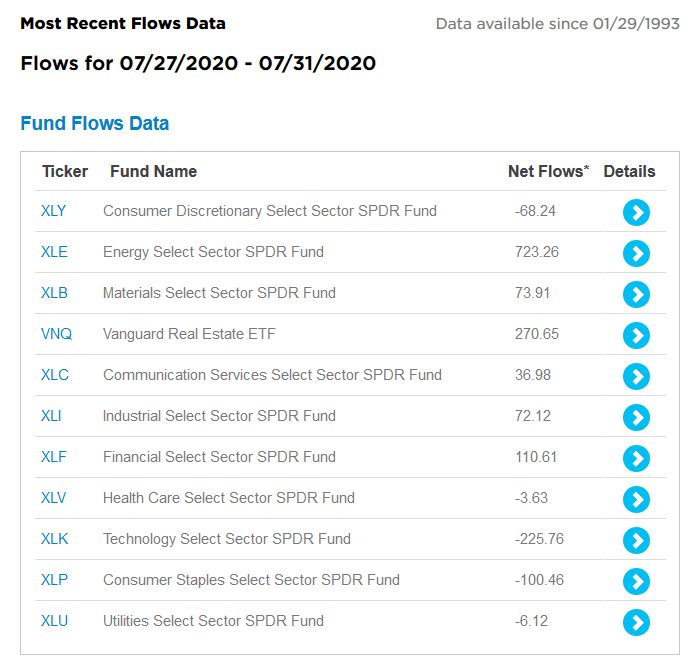Click the Fund Name column header
Viewport: 700px width, 658px height.
point(153,172)
